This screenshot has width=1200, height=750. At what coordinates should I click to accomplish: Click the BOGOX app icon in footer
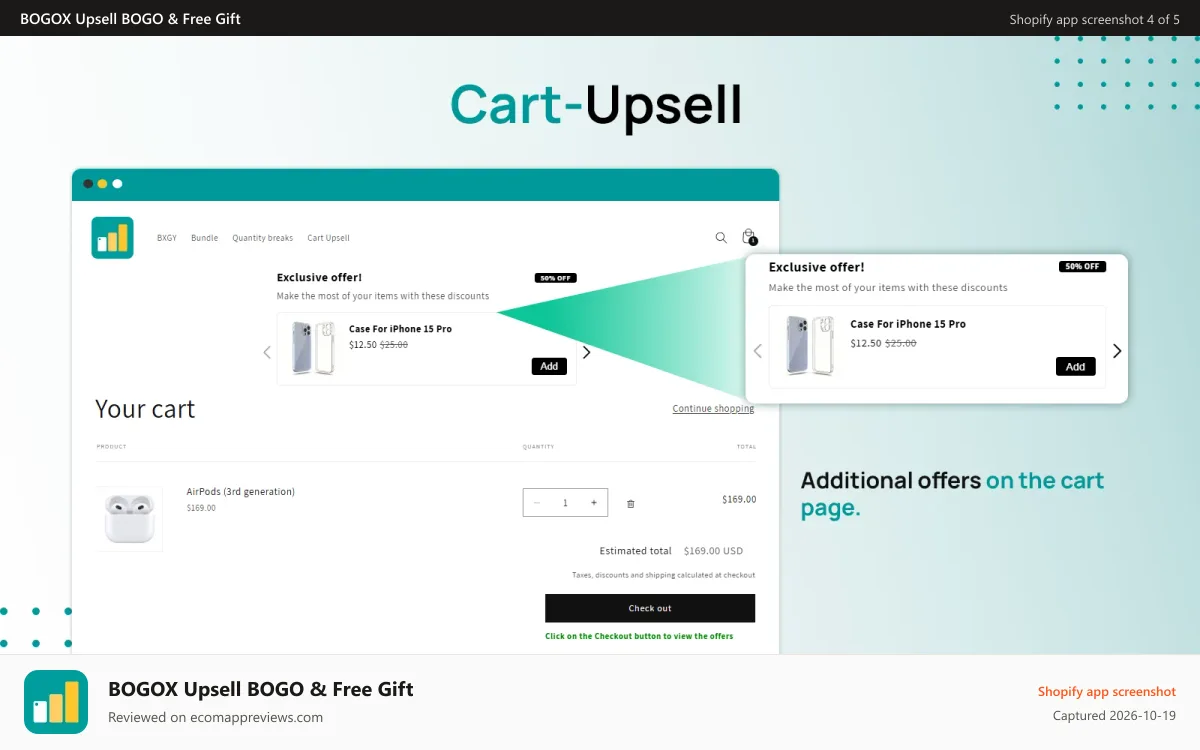(56, 702)
